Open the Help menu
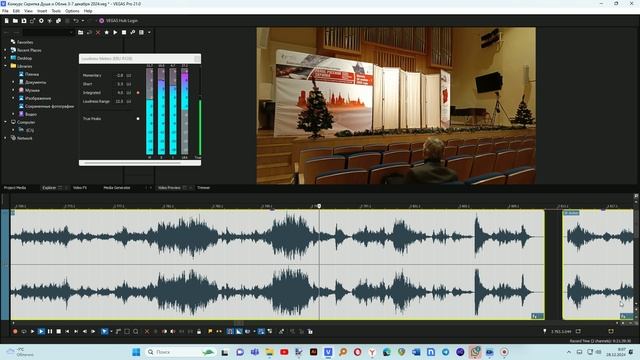The height and width of the screenshot is (360, 640). click(88, 11)
